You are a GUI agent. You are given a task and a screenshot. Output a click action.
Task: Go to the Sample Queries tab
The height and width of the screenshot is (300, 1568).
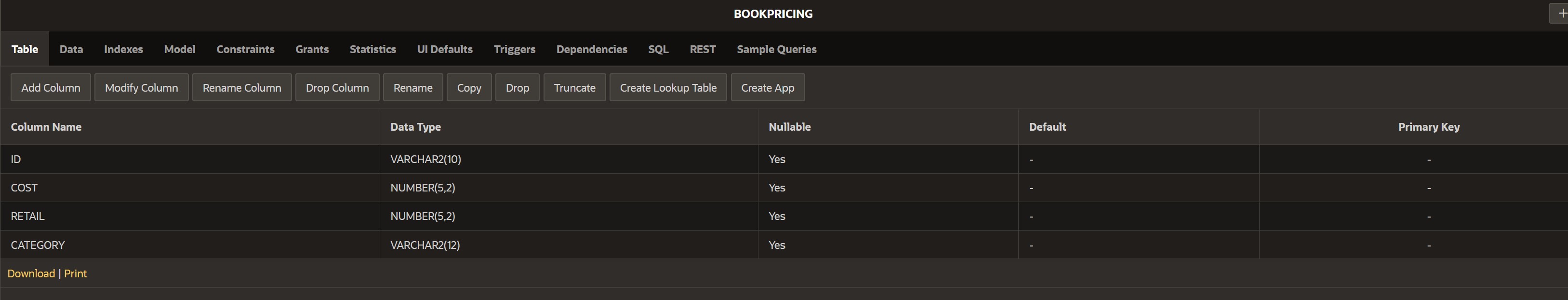point(777,49)
